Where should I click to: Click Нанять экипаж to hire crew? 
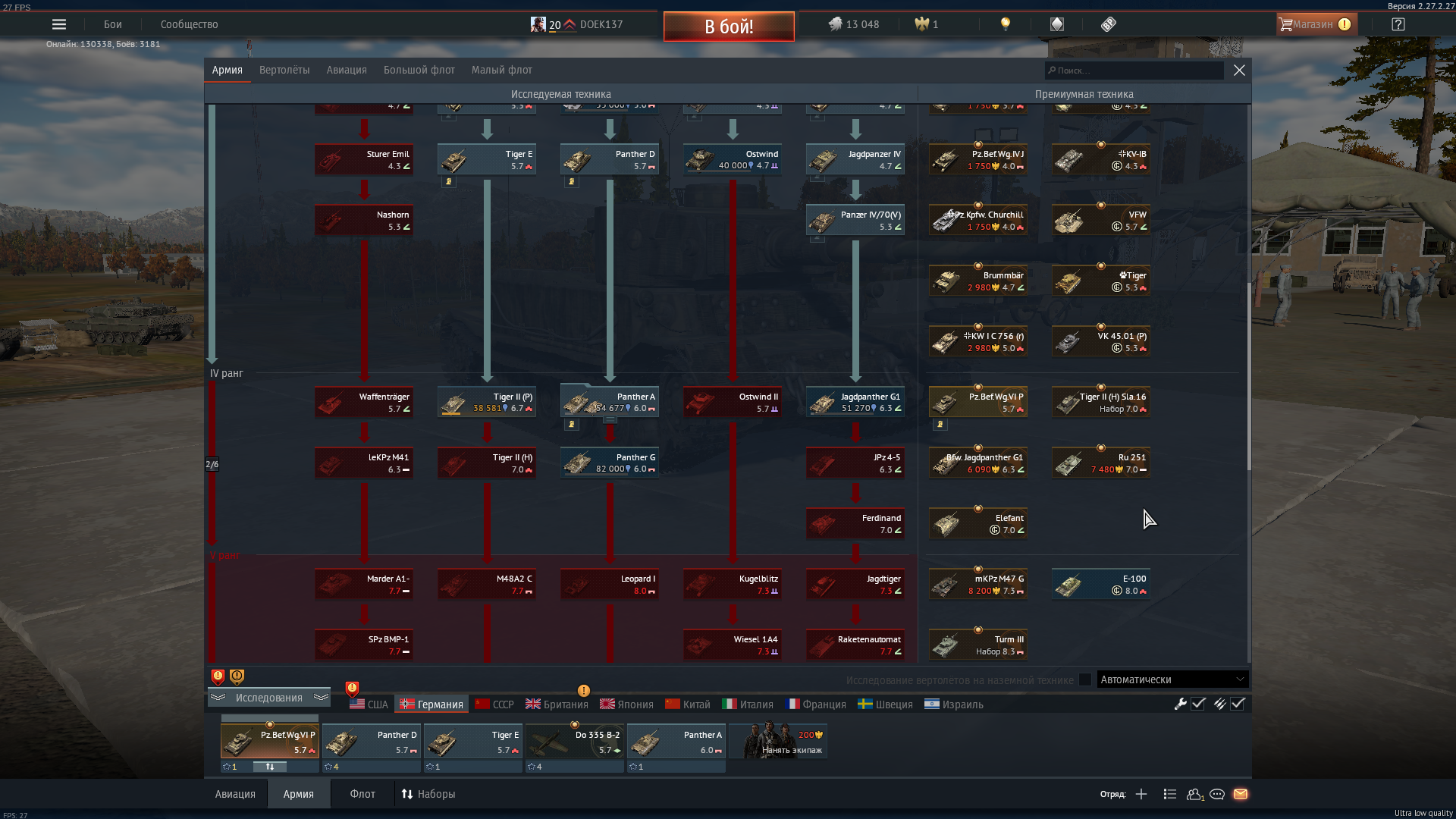coord(778,741)
